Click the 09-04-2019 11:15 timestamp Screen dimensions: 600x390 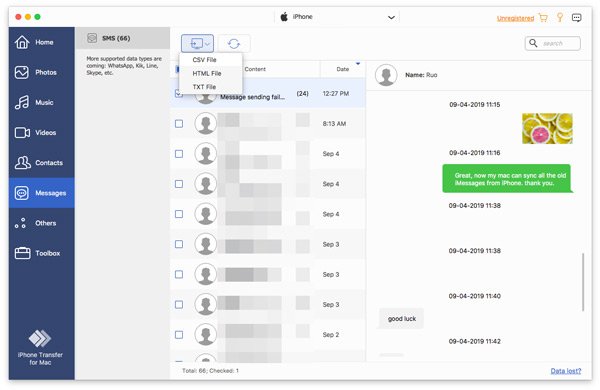click(474, 104)
